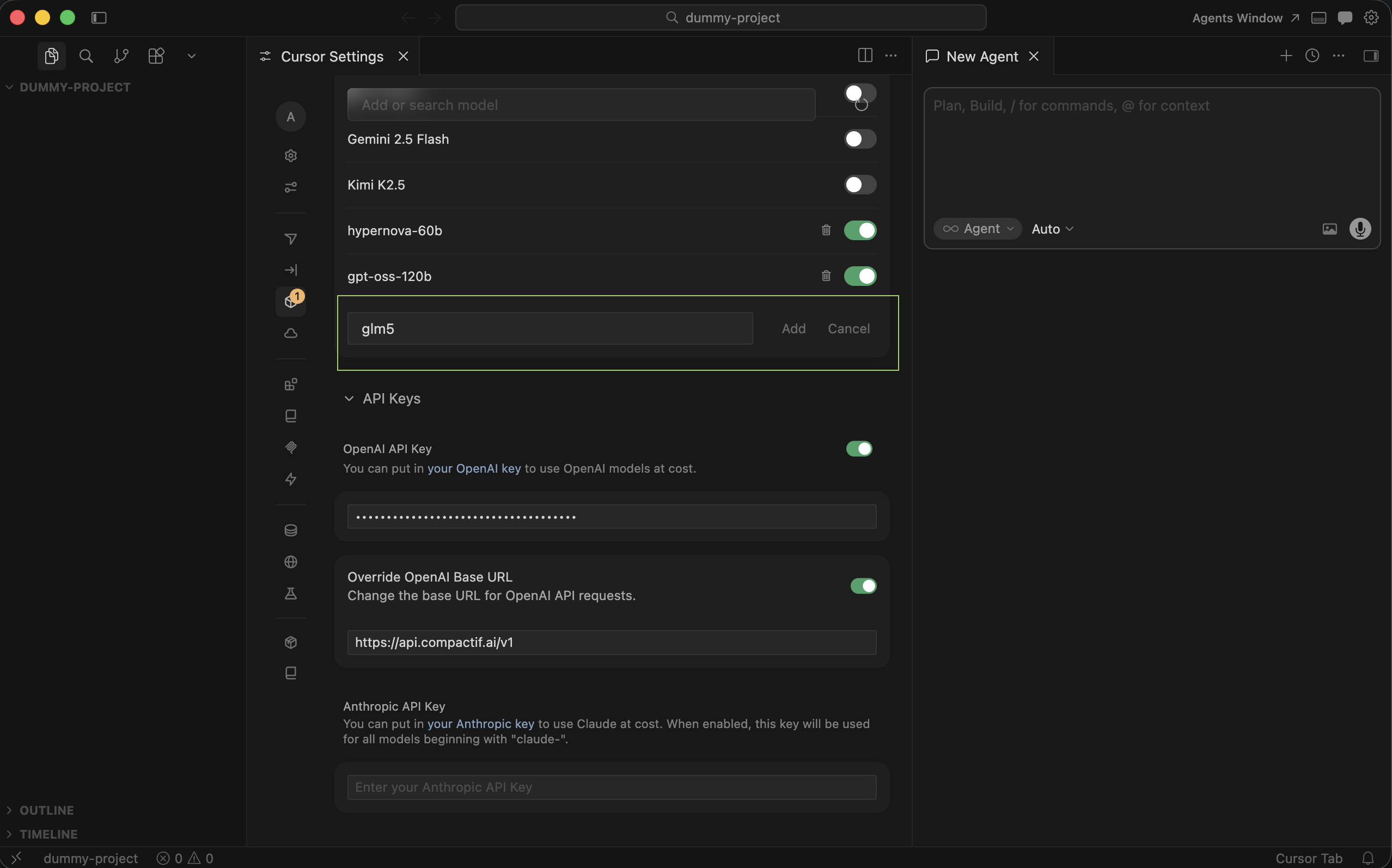
Task: Open the paperclip-style settings section
Action: [290, 447]
